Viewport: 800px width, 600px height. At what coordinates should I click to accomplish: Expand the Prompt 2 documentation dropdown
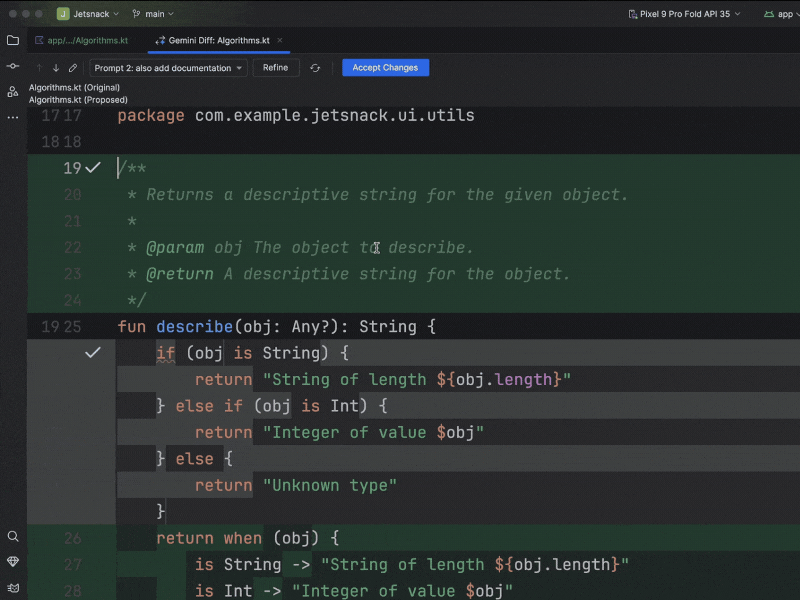[x=168, y=68]
